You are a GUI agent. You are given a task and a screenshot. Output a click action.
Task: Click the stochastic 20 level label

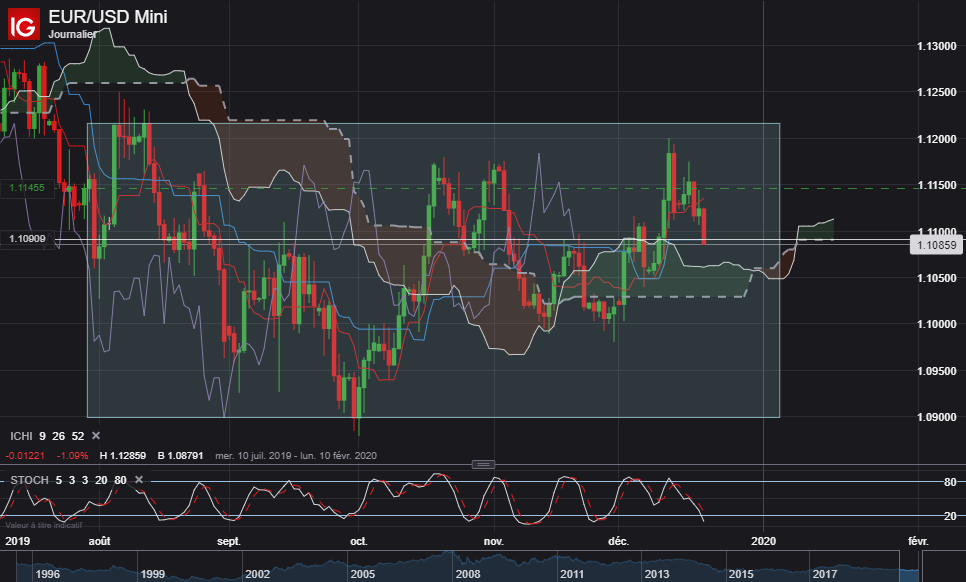click(x=950, y=516)
